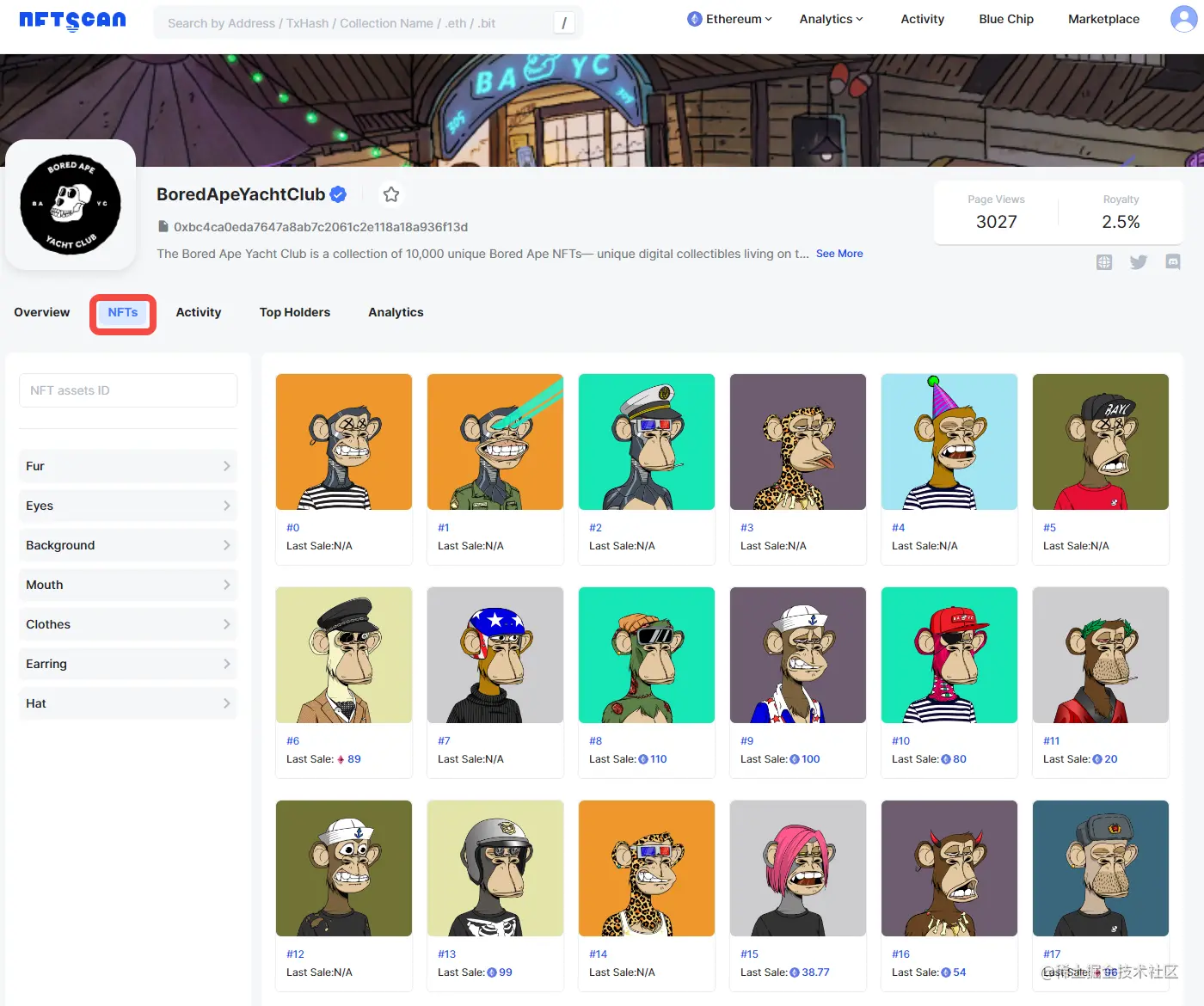Screen dimensions: 1204x1006
Task: Select the Blue Chip menu item
Action: click(1005, 18)
